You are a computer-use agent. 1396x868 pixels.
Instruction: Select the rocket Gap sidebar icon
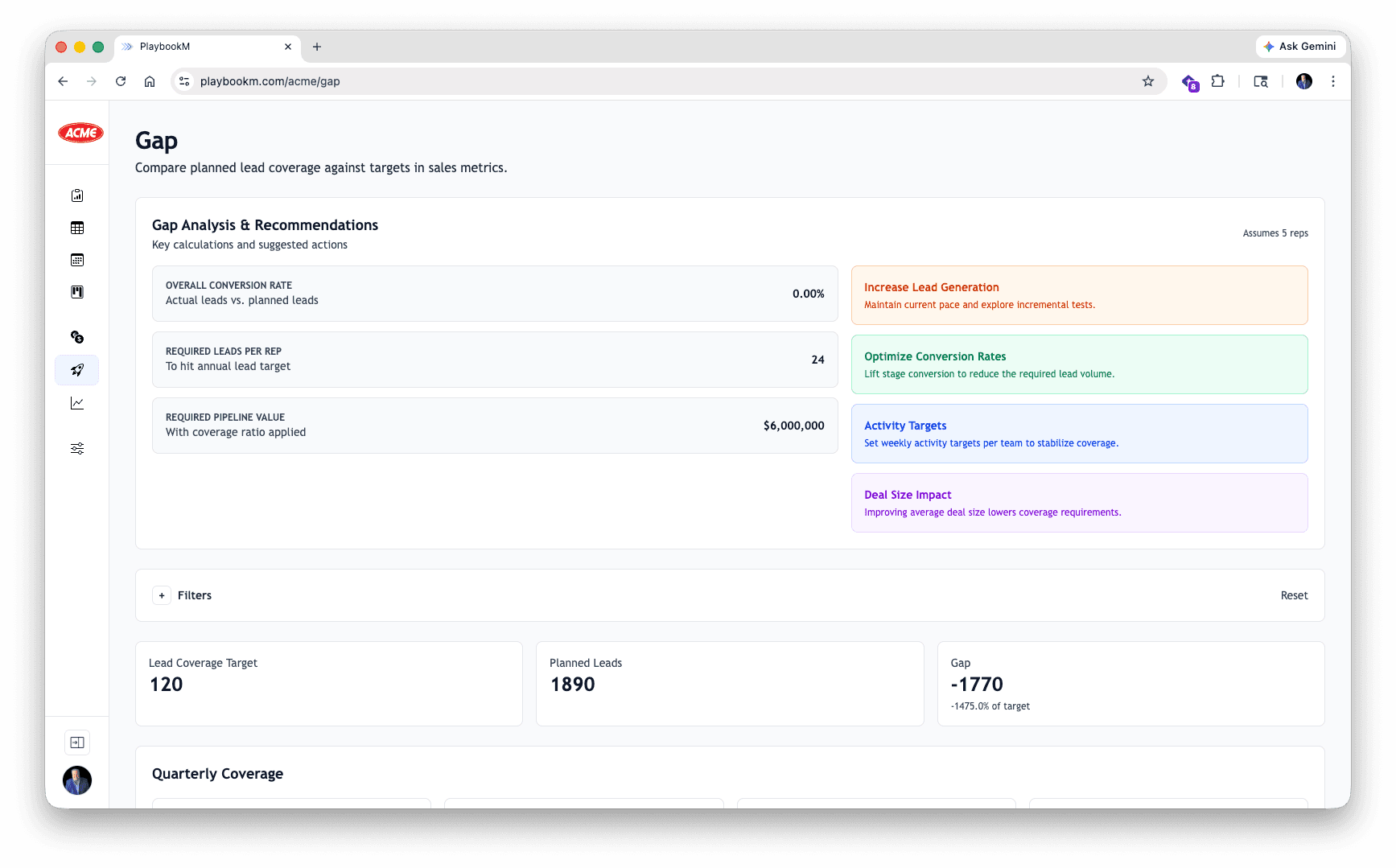77,370
